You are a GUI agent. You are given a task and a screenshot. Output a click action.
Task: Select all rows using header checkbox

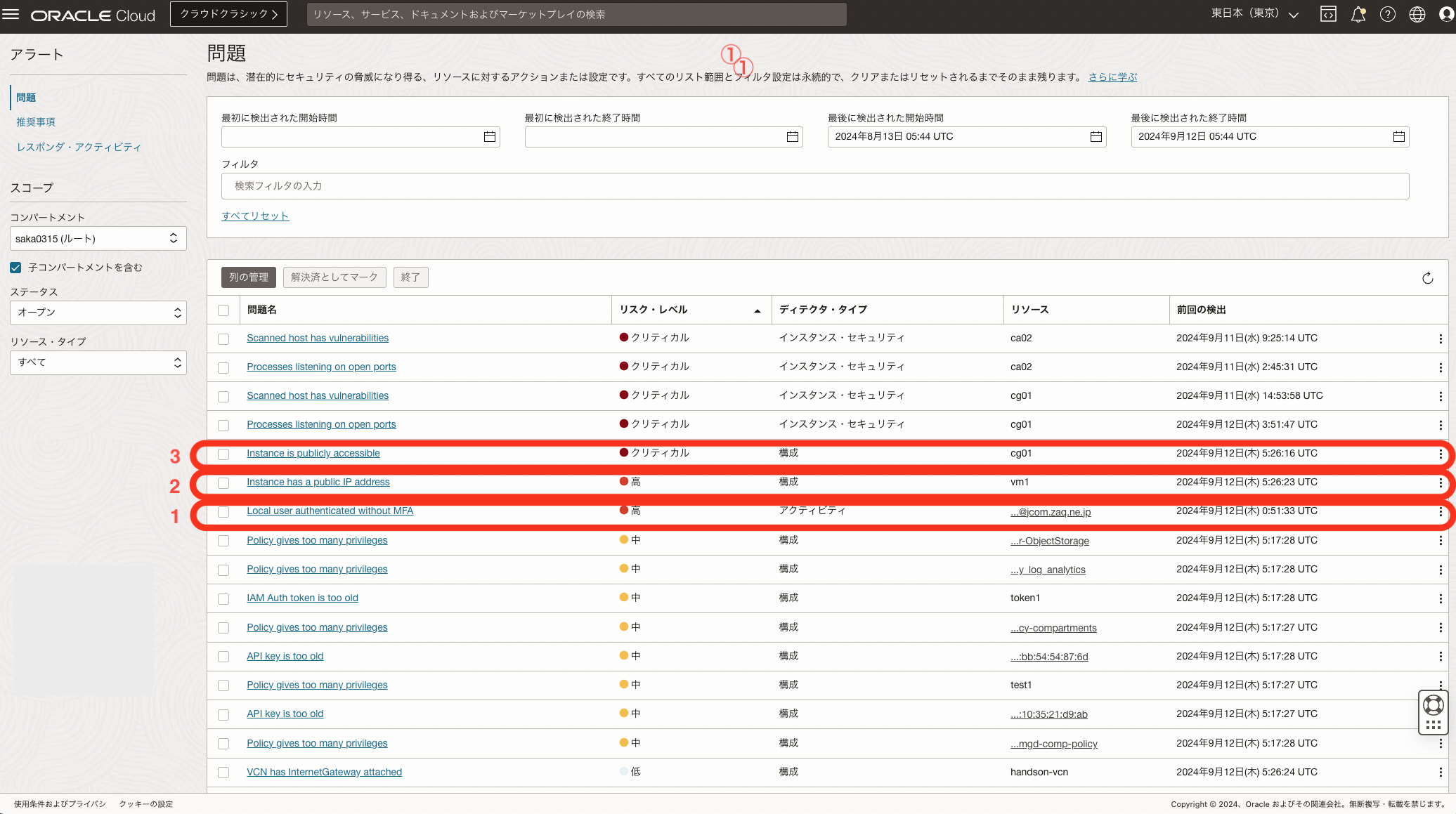[223, 310]
